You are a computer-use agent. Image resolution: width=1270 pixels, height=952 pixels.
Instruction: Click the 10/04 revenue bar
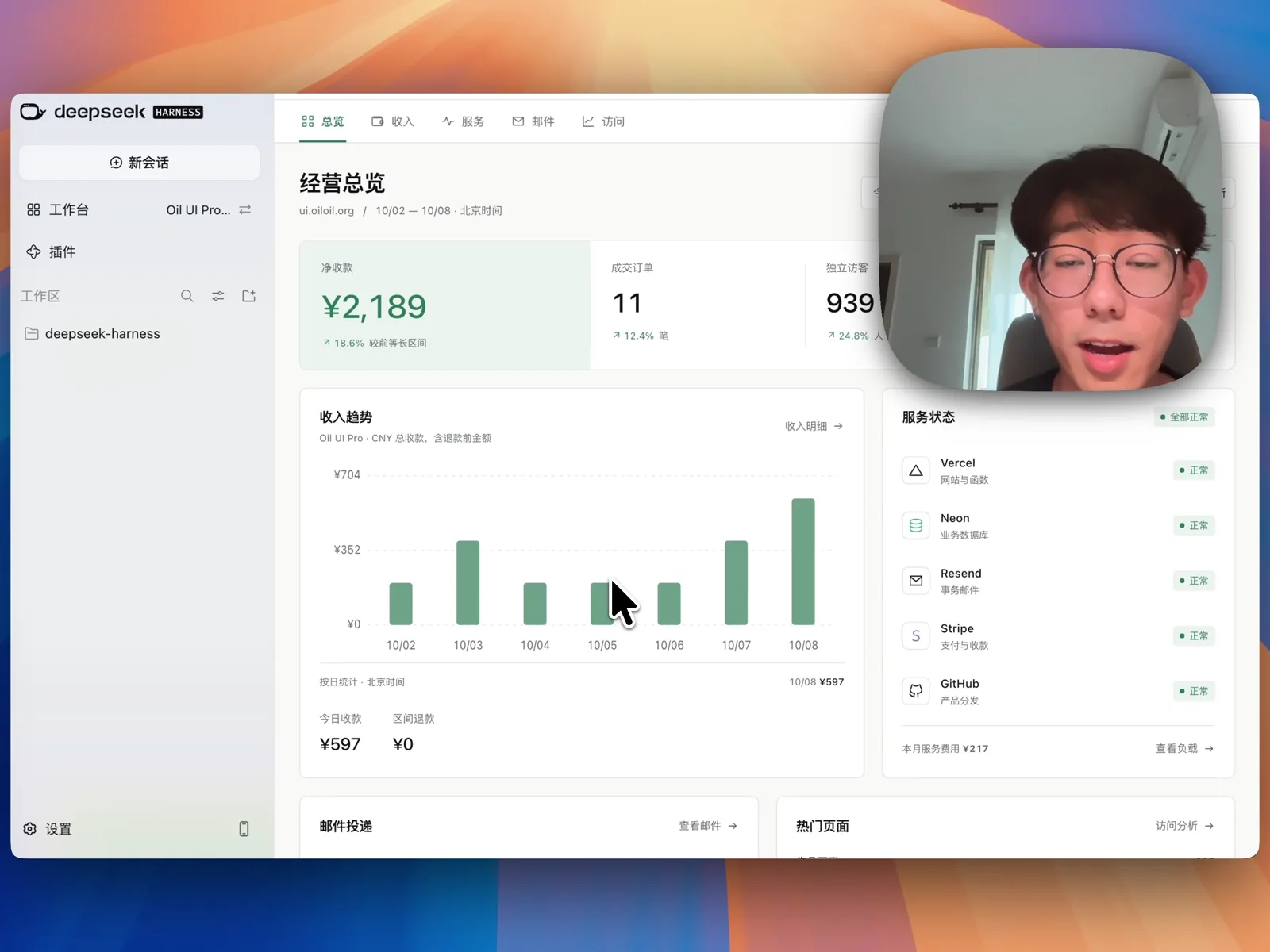535,604
